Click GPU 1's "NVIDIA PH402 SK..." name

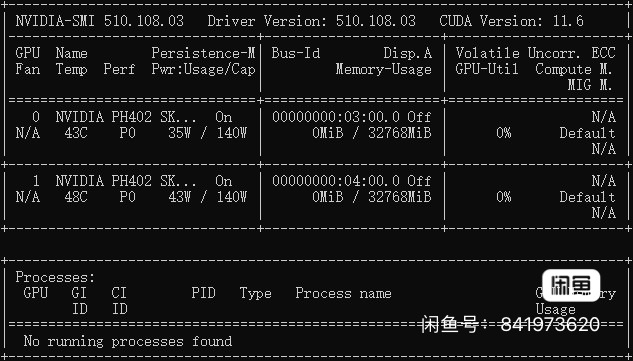(126, 181)
